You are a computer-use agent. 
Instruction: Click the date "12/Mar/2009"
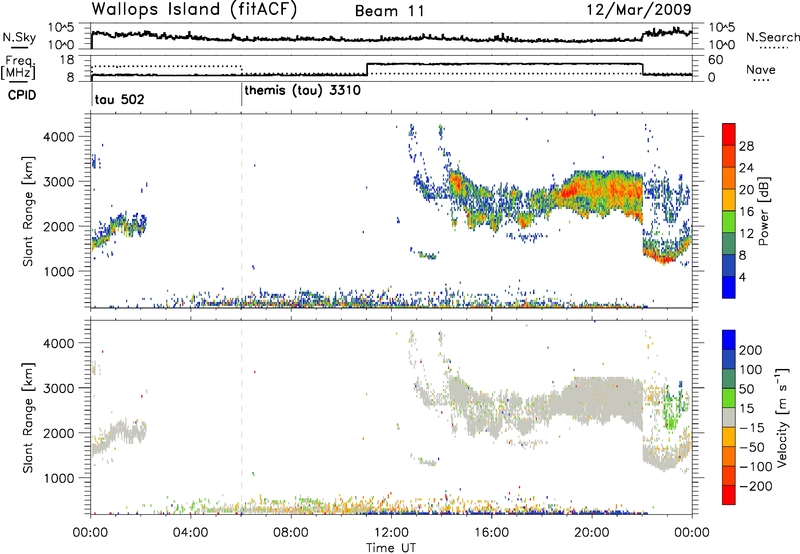tap(639, 9)
